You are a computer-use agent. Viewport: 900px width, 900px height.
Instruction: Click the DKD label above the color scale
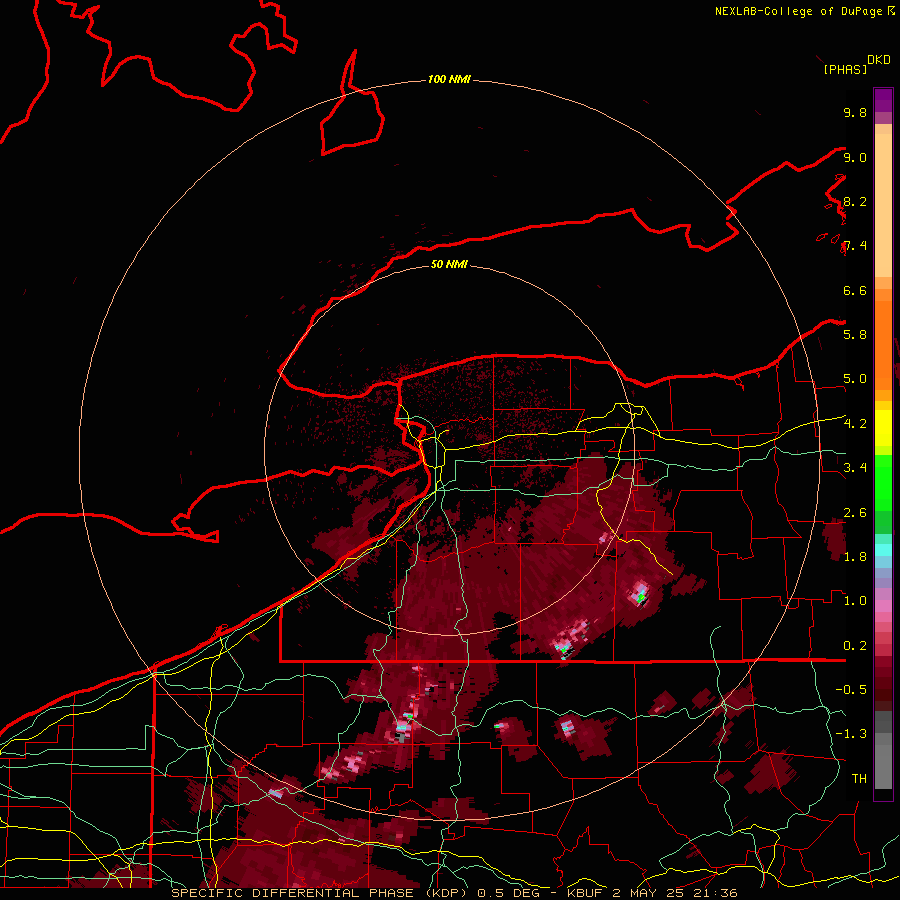(879, 60)
